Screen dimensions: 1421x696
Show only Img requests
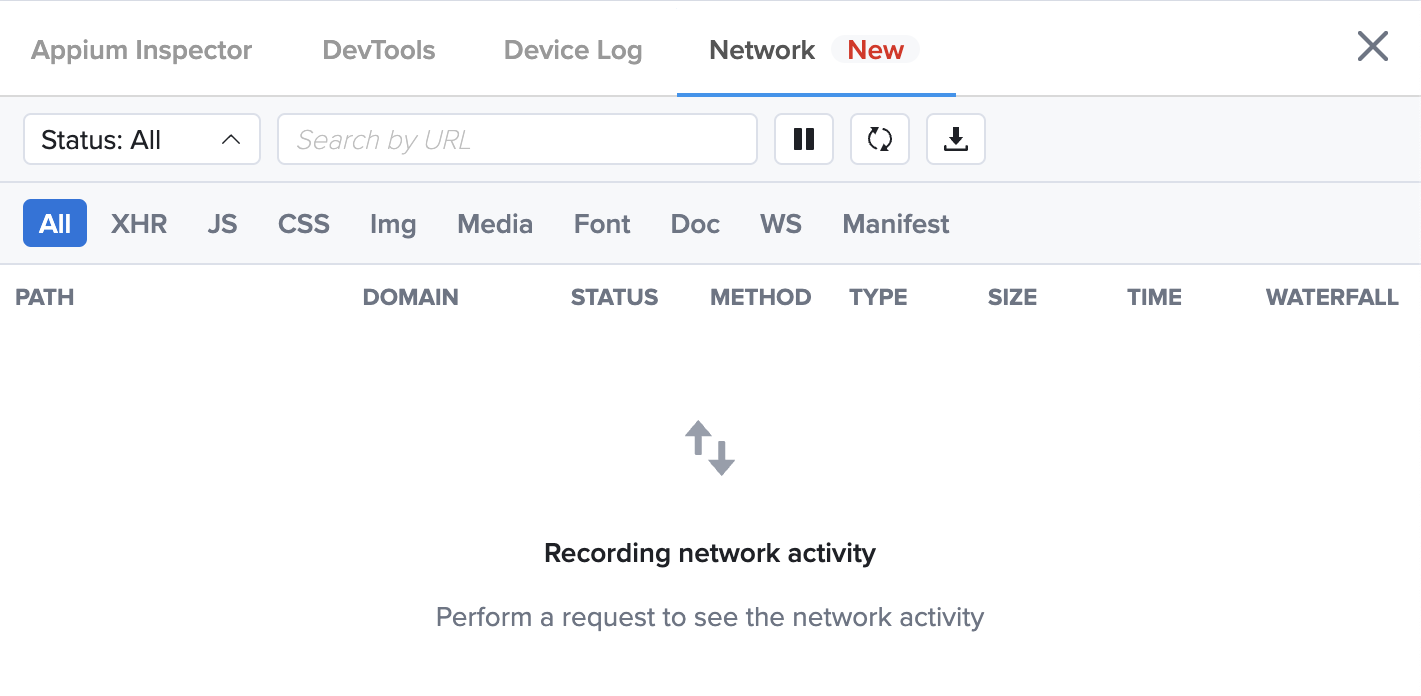[x=392, y=223]
